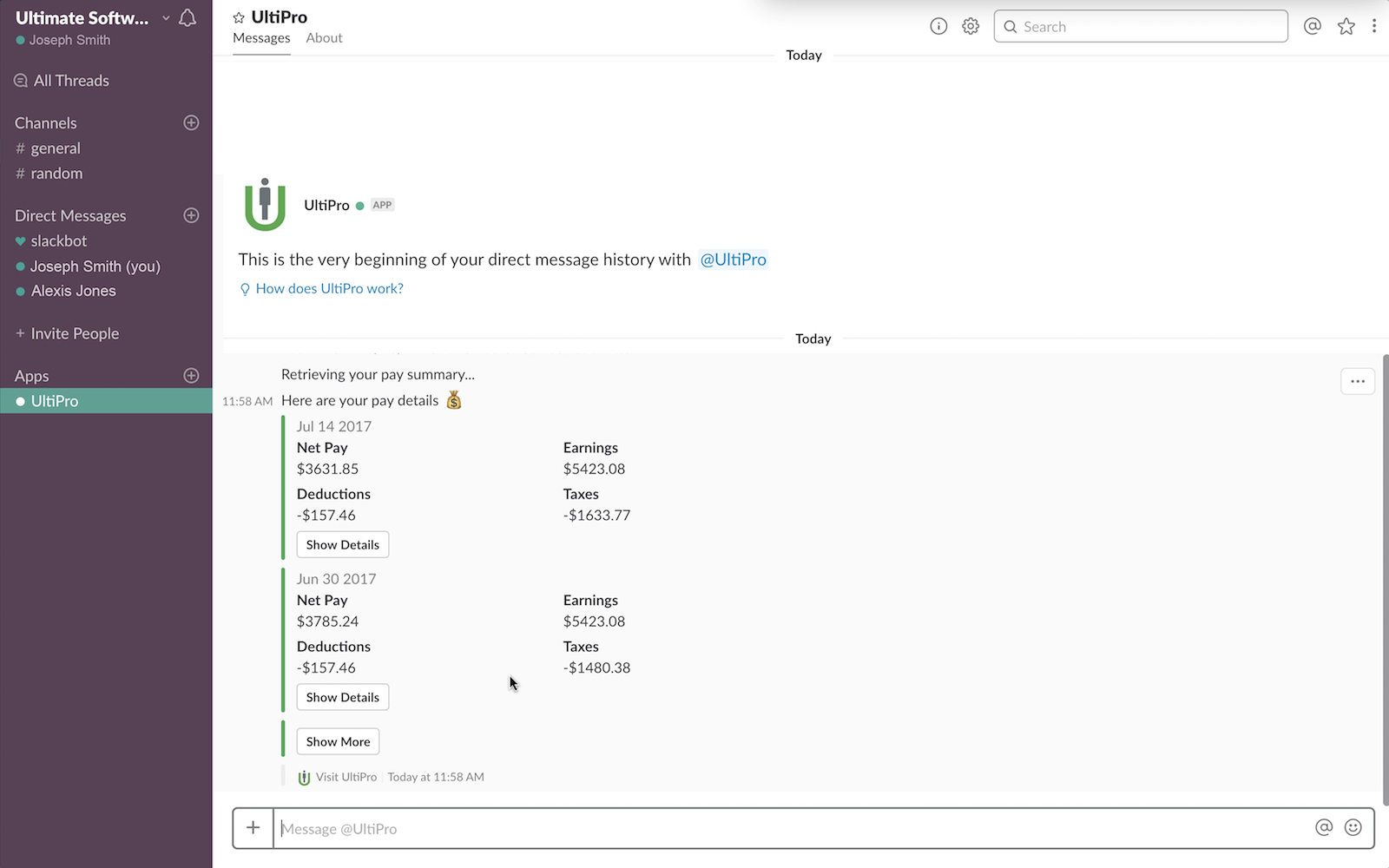Open message actions ellipsis button
This screenshot has width=1389, height=868.
(1358, 381)
